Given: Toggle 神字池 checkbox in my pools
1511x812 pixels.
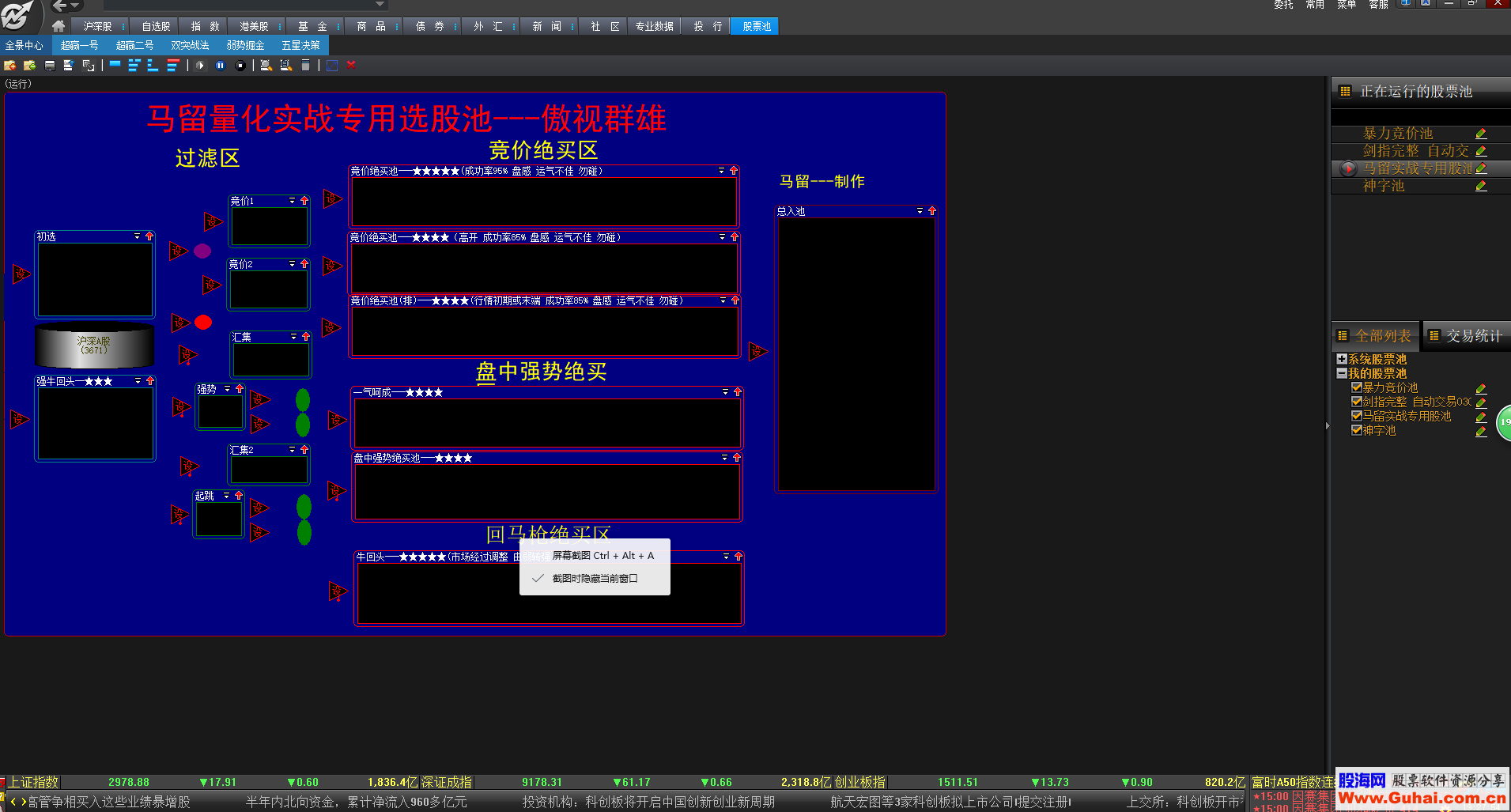Looking at the screenshot, I should [1357, 430].
